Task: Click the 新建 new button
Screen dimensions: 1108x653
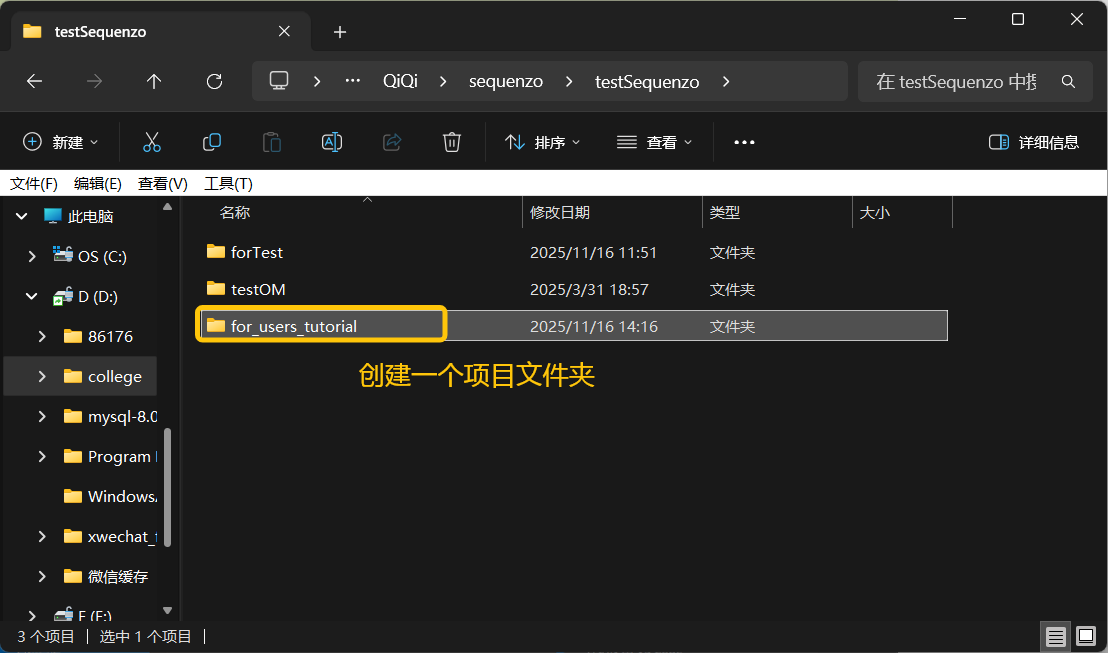Action: pyautogui.click(x=61, y=142)
